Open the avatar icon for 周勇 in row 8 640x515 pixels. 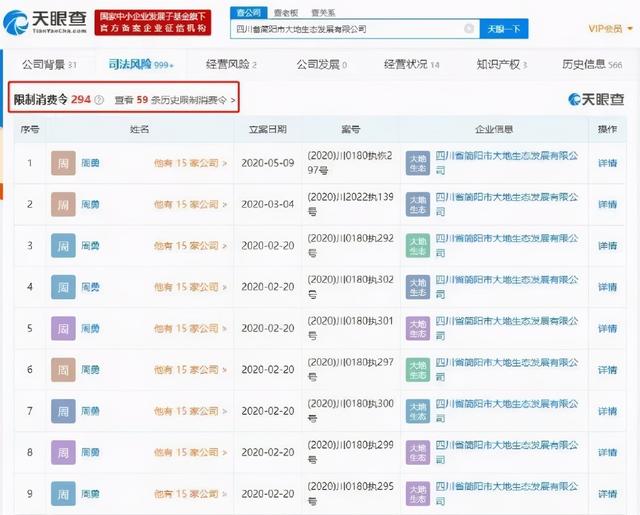[x=63, y=452]
